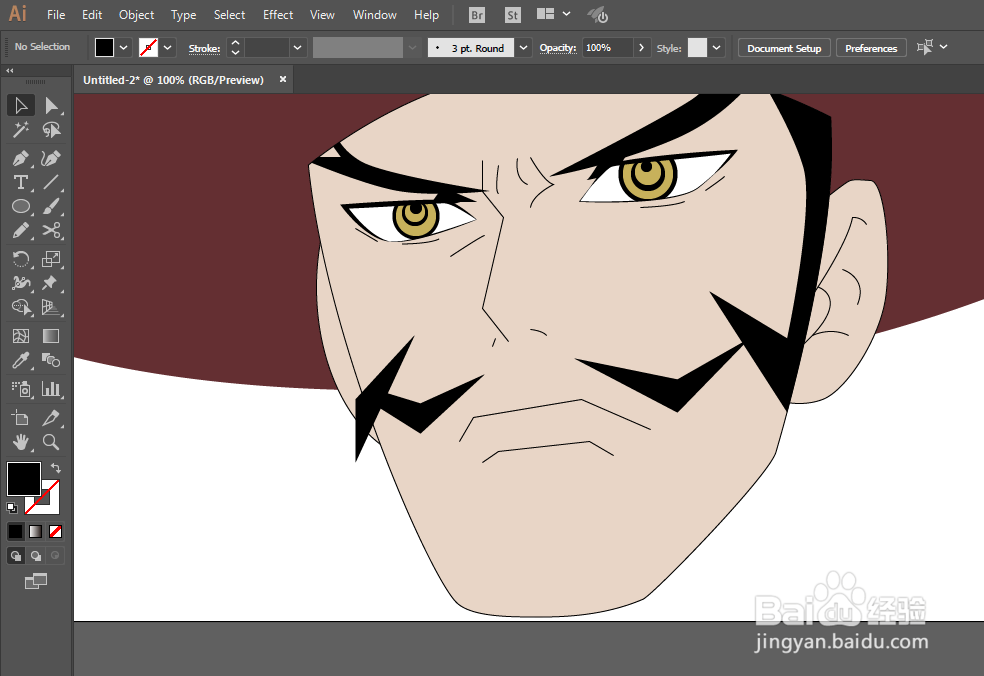Select the Type tool

tap(21, 182)
